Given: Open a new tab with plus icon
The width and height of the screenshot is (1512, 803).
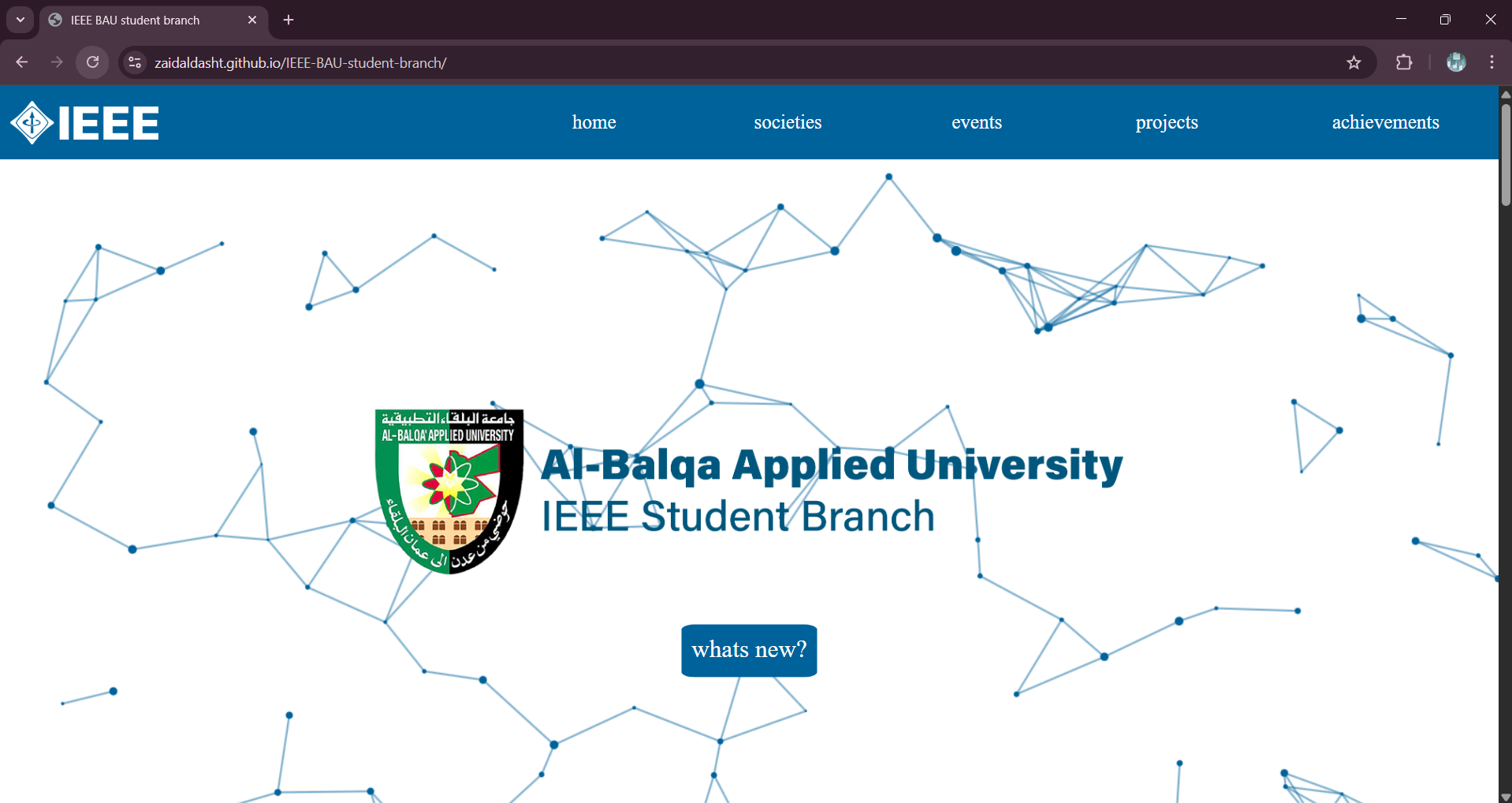Looking at the screenshot, I should point(289,20).
